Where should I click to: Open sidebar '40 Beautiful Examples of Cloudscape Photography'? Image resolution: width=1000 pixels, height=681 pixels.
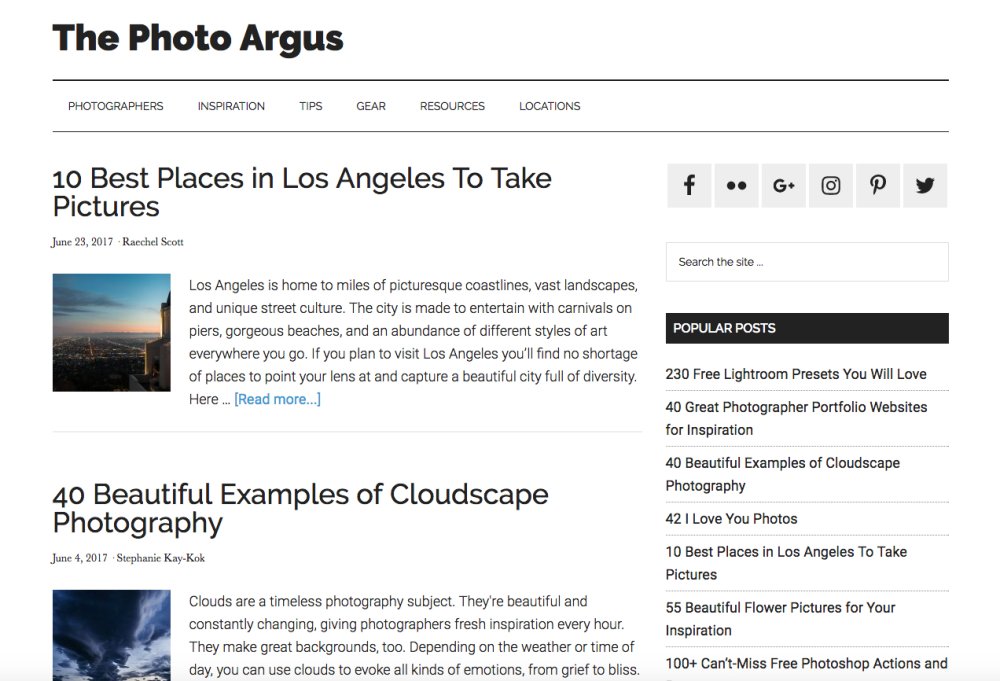click(x=783, y=474)
